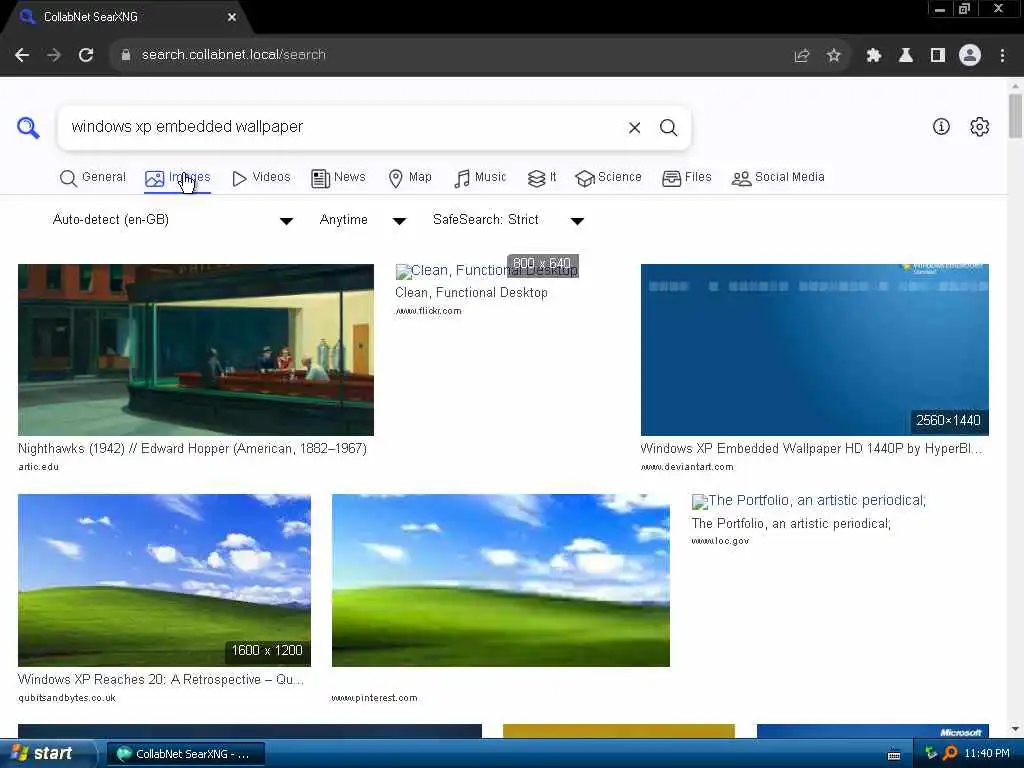Open Chrome labs flask icon
This screenshot has height=768, width=1024.
(x=905, y=56)
